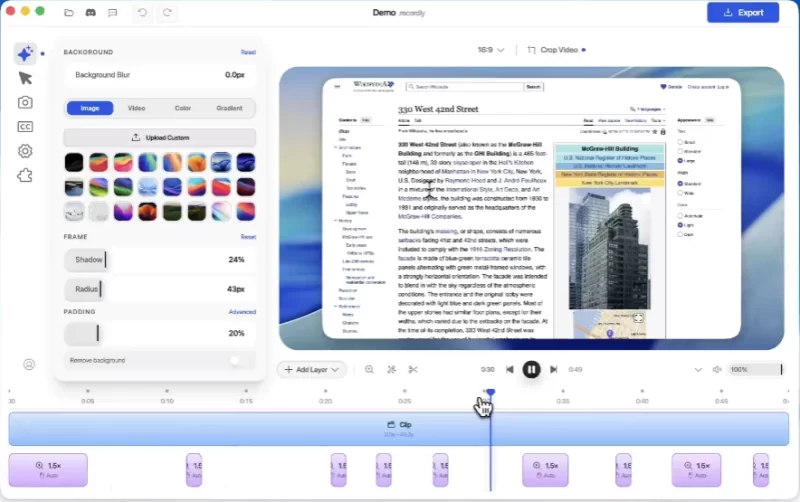
Task: Switch to the Video background tab
Action: (136, 108)
